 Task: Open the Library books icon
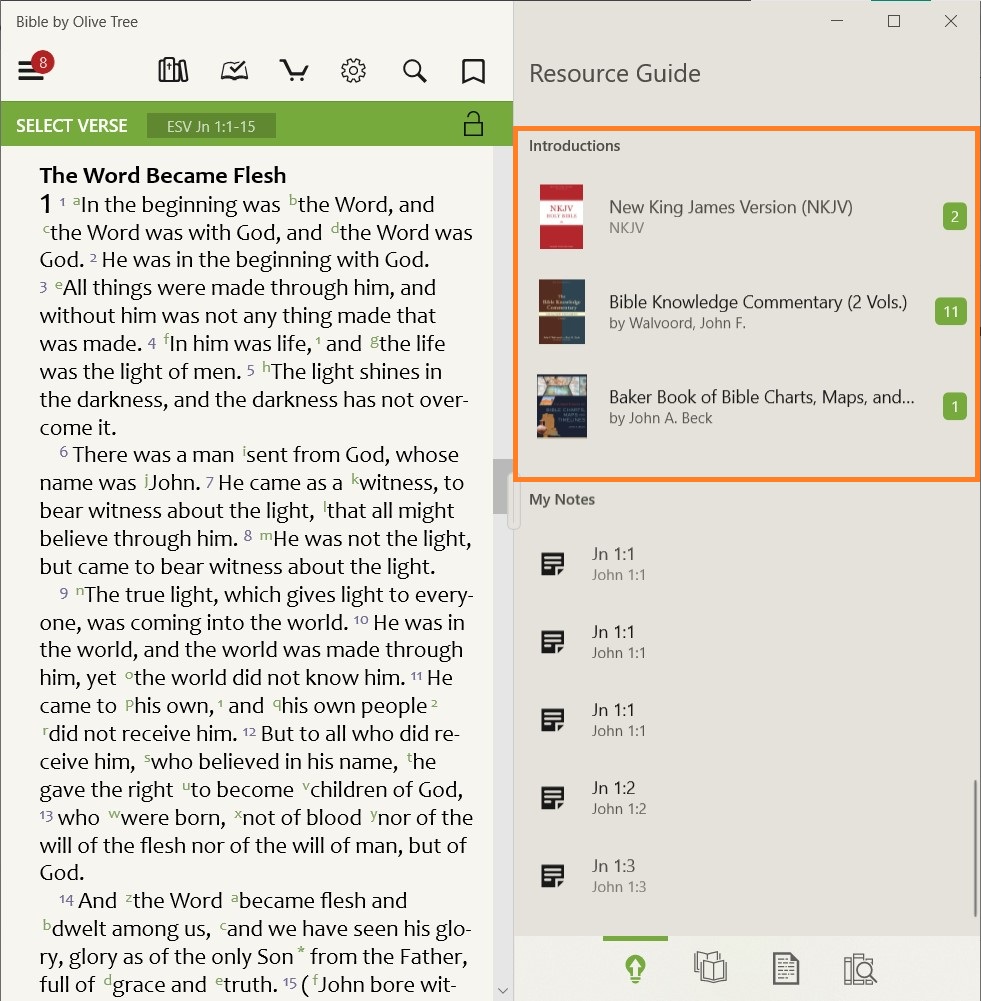click(x=173, y=70)
